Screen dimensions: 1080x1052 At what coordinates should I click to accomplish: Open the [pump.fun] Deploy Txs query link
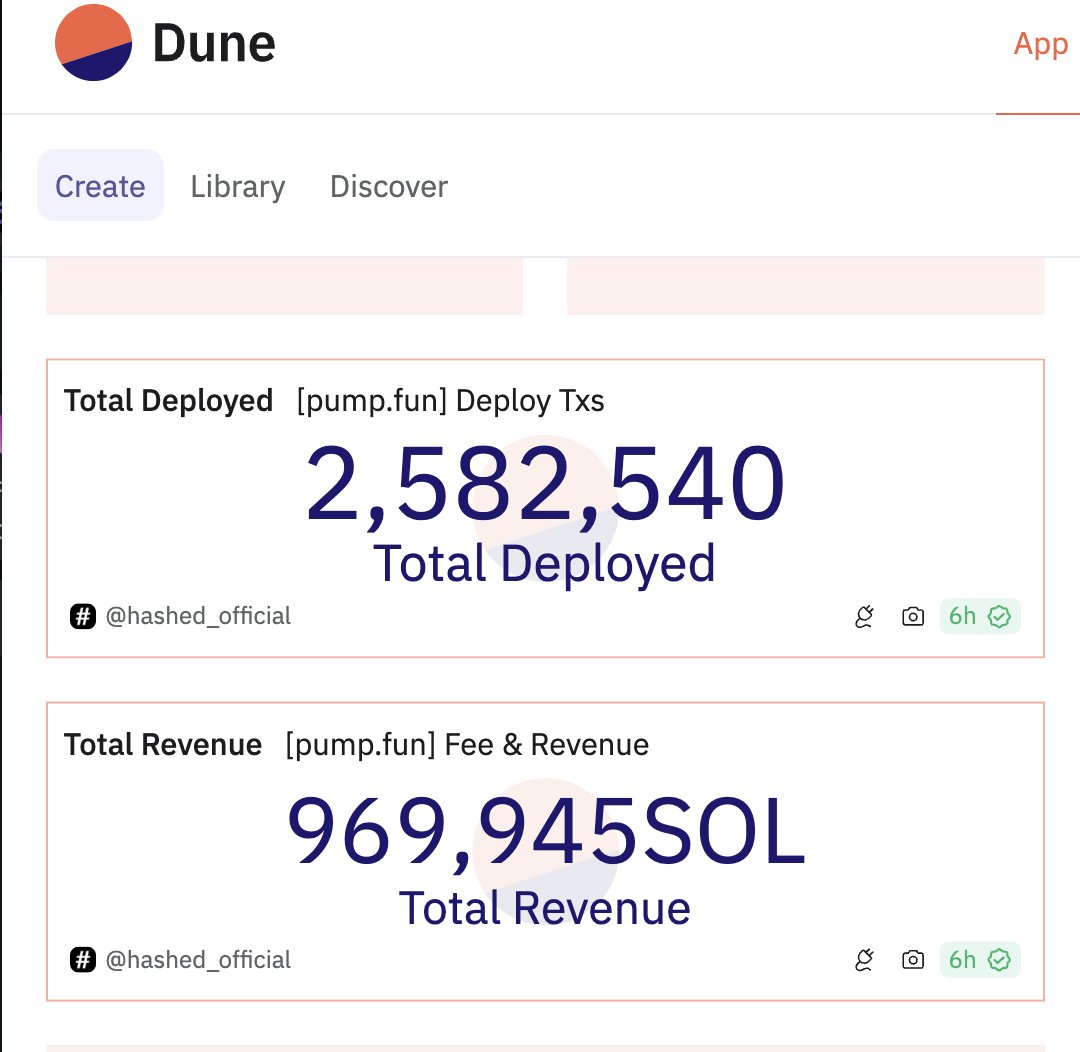click(x=450, y=401)
